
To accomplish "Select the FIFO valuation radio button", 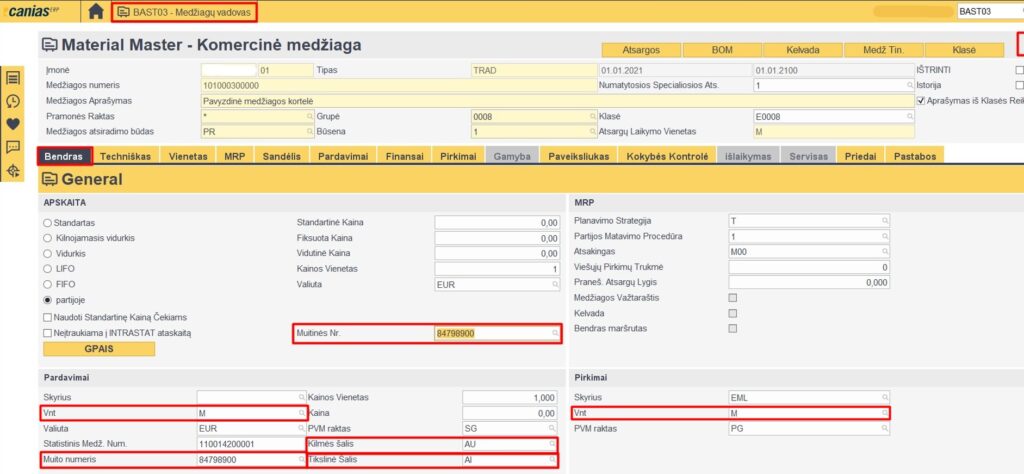I will pos(47,284).
